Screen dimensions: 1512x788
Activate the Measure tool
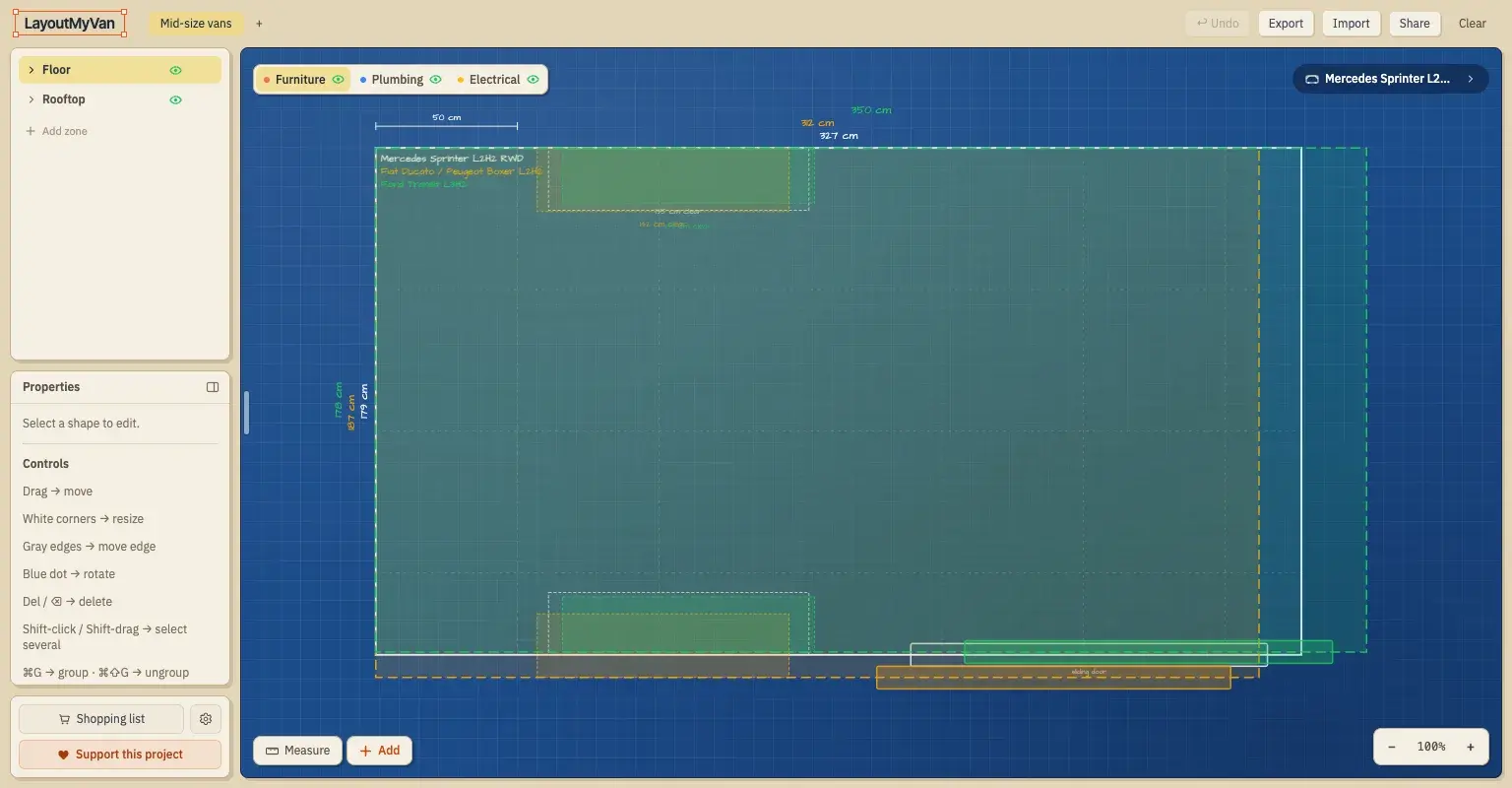point(297,751)
